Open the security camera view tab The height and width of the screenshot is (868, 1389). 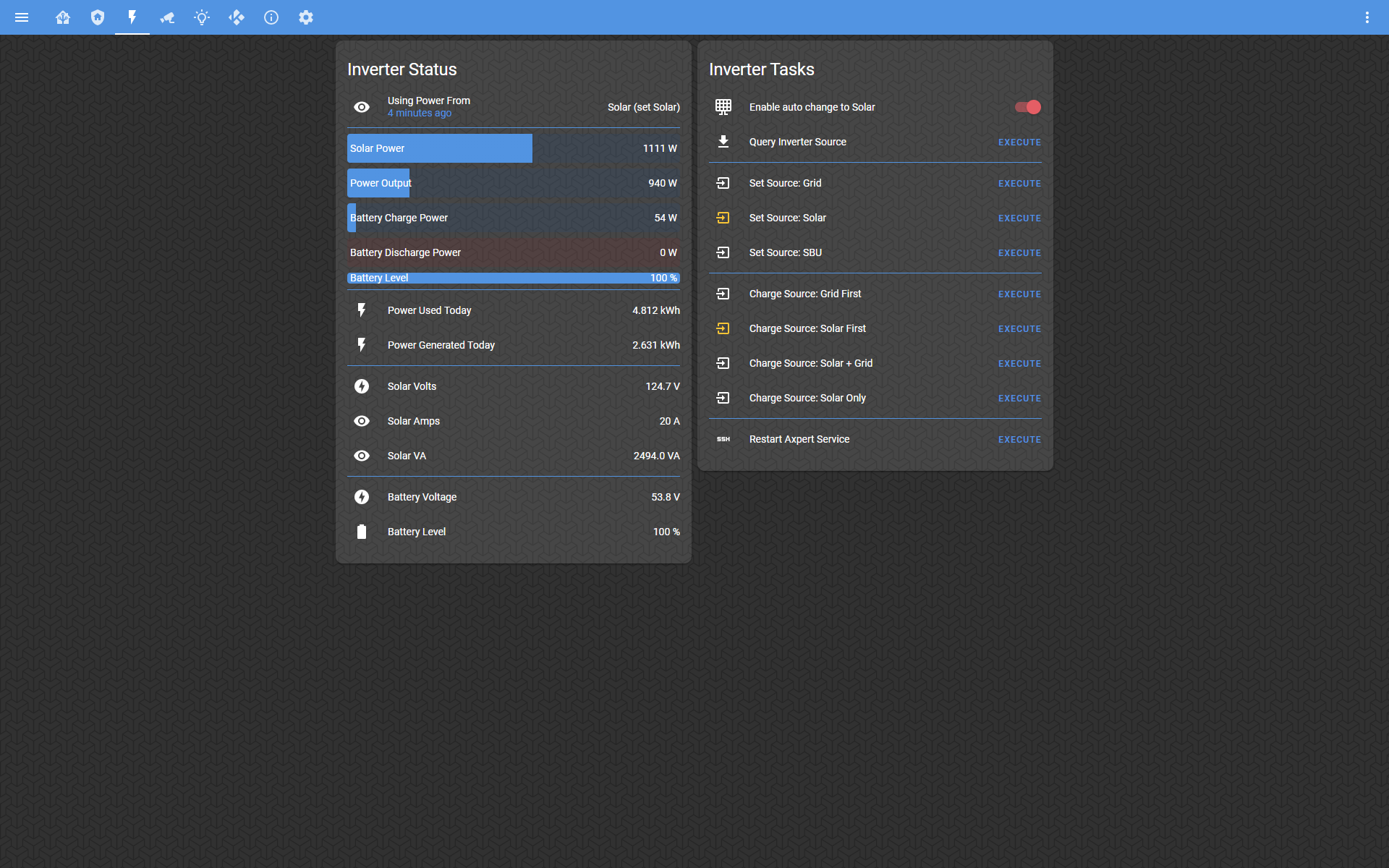pos(167,17)
